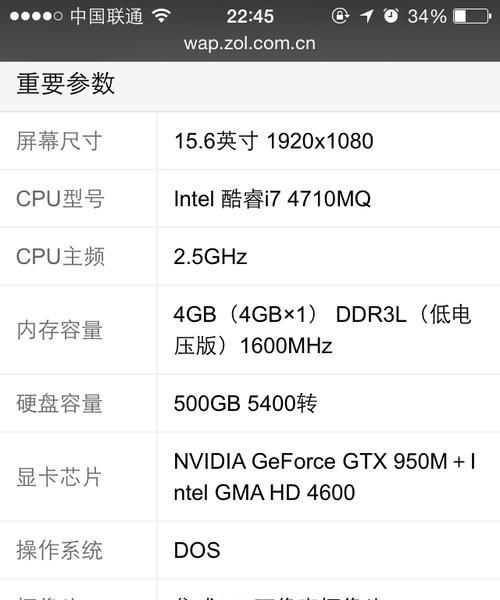Image resolution: width=500 pixels, height=600 pixels.
Task: Tap the location arrow status icon
Action: pyautogui.click(x=366, y=16)
